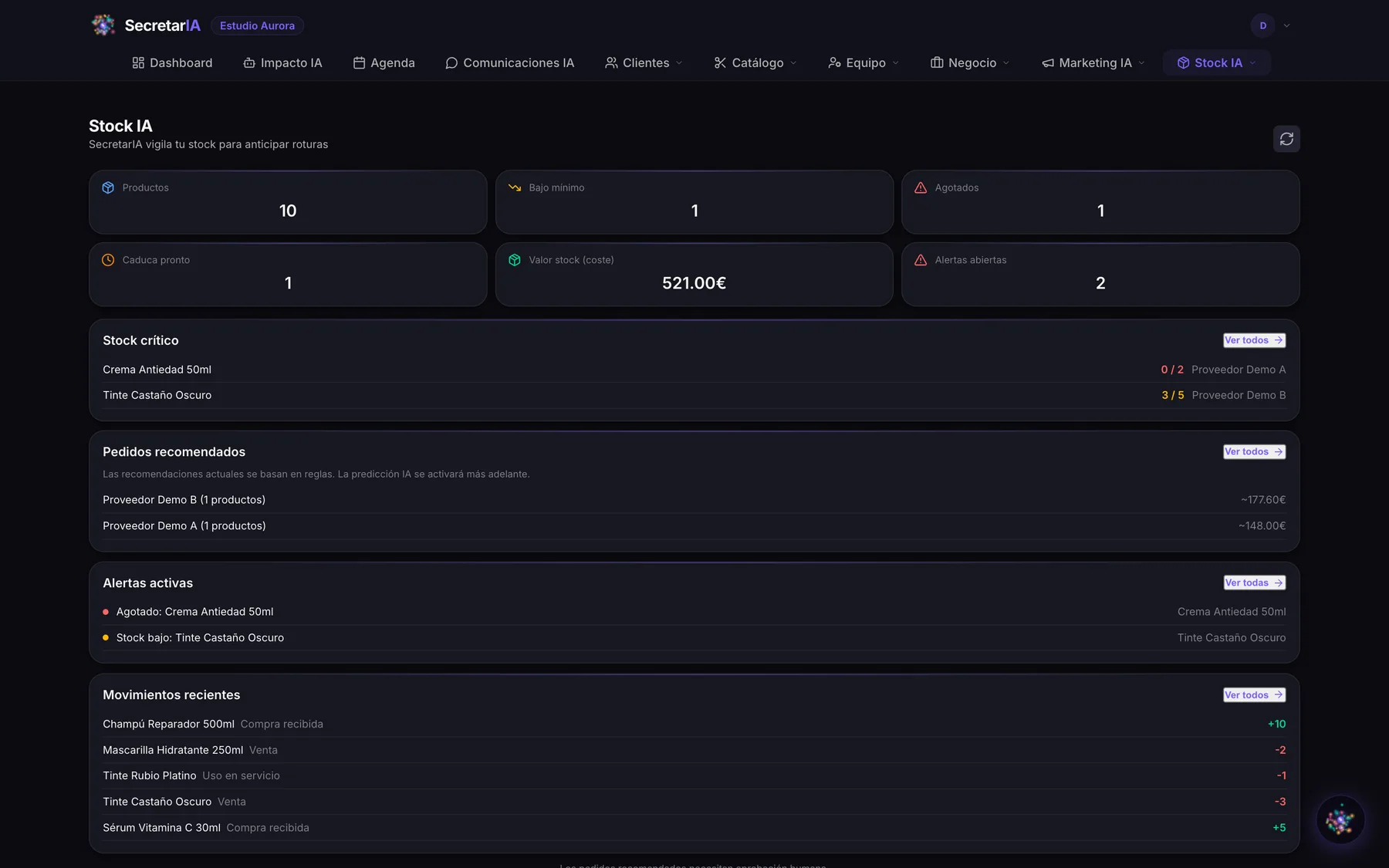
Task: Click the Bajo mínimo trending-down icon
Action: pyautogui.click(x=515, y=187)
